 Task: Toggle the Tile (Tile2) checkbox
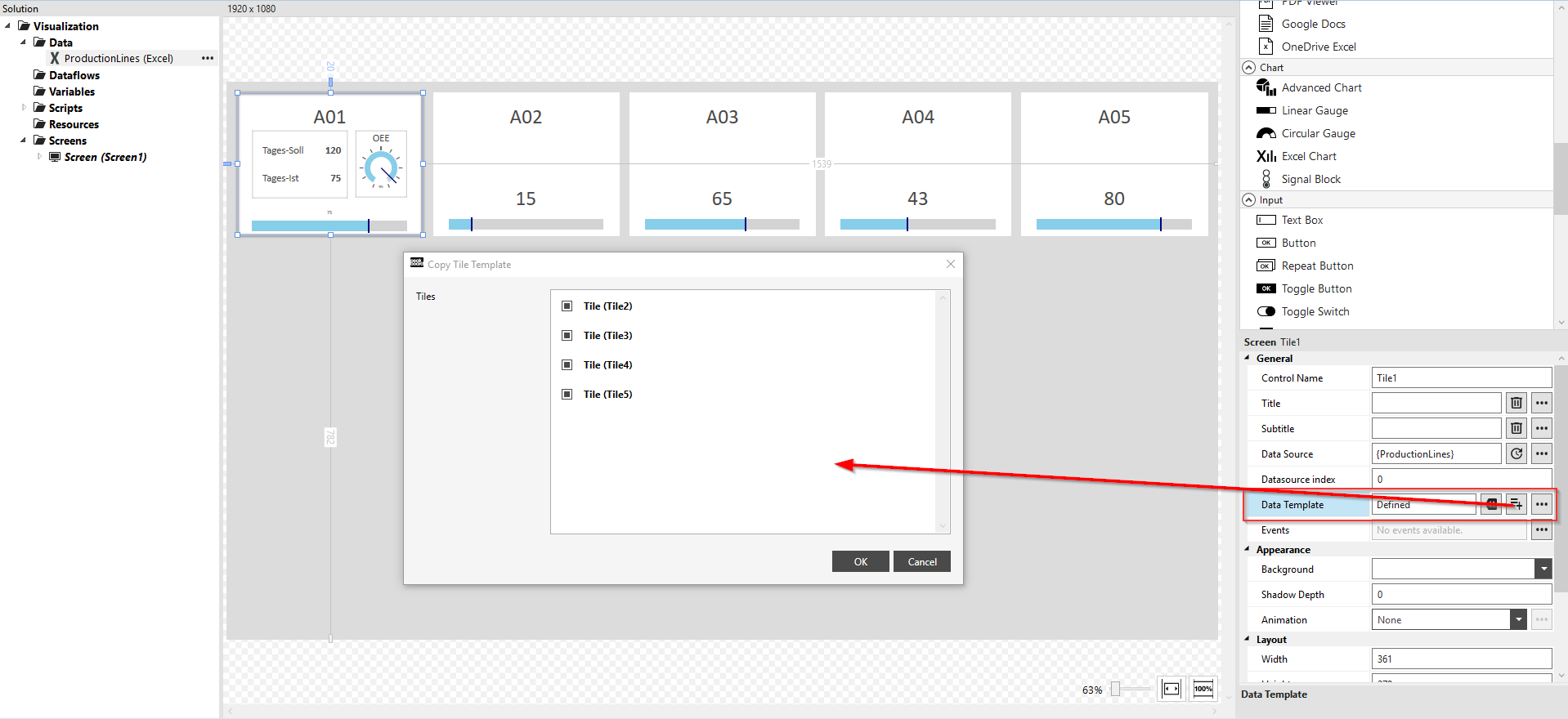click(567, 306)
